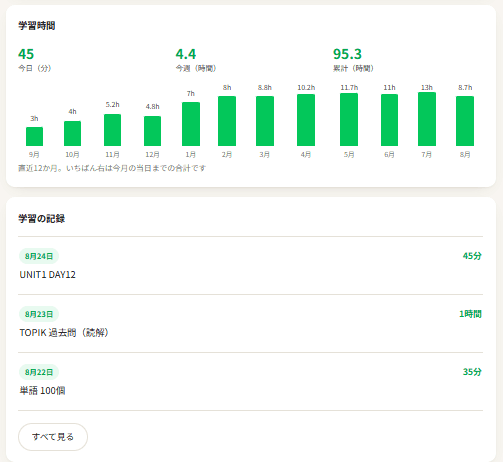The width and height of the screenshot is (503, 462).
Task: Select the 1月 bar labeled 7h
Action: (x=191, y=124)
